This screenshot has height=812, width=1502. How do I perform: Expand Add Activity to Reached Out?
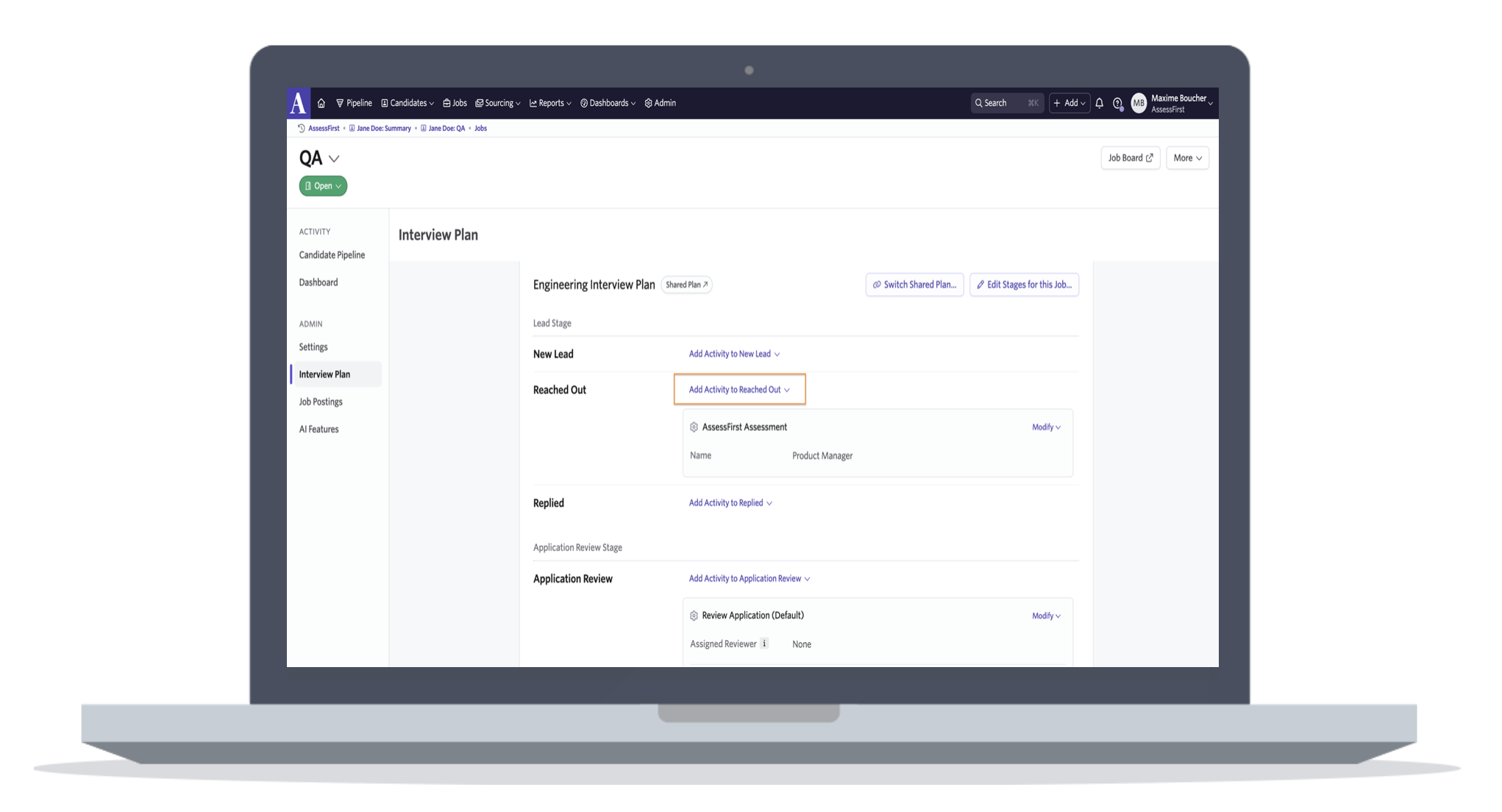pyautogui.click(x=739, y=390)
